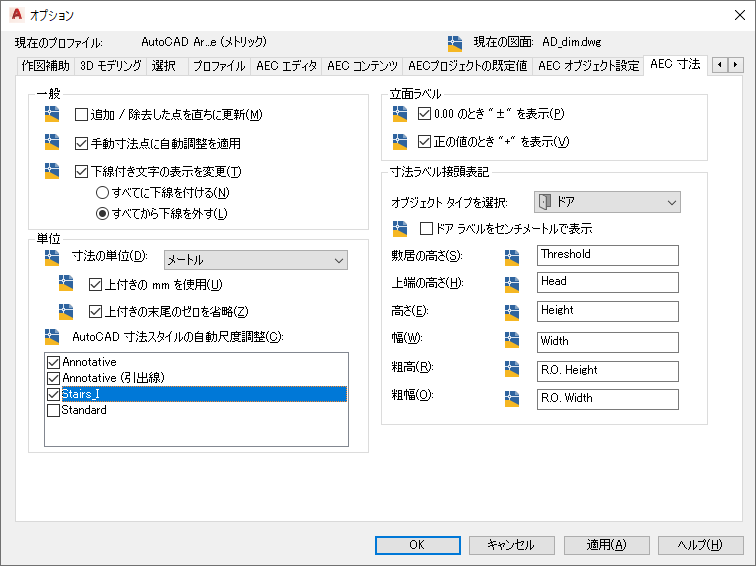The width and height of the screenshot is (756, 566).
Task: Switch to 3D モデリング tab
Action: pos(110,66)
